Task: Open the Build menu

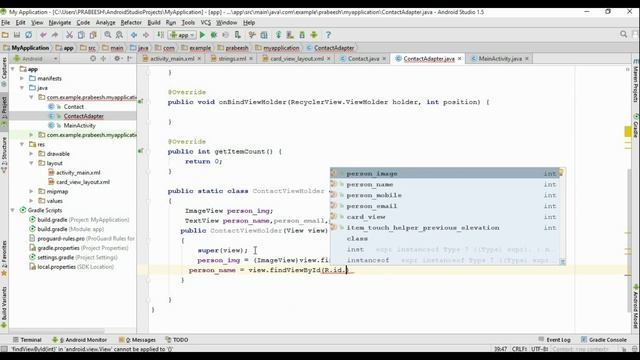Action: 154,22
